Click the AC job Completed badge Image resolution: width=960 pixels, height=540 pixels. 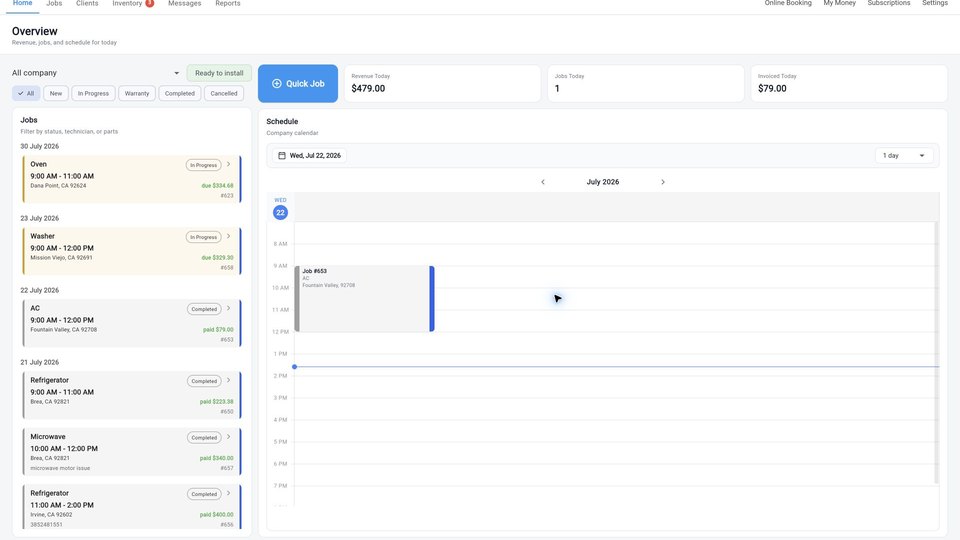point(204,309)
